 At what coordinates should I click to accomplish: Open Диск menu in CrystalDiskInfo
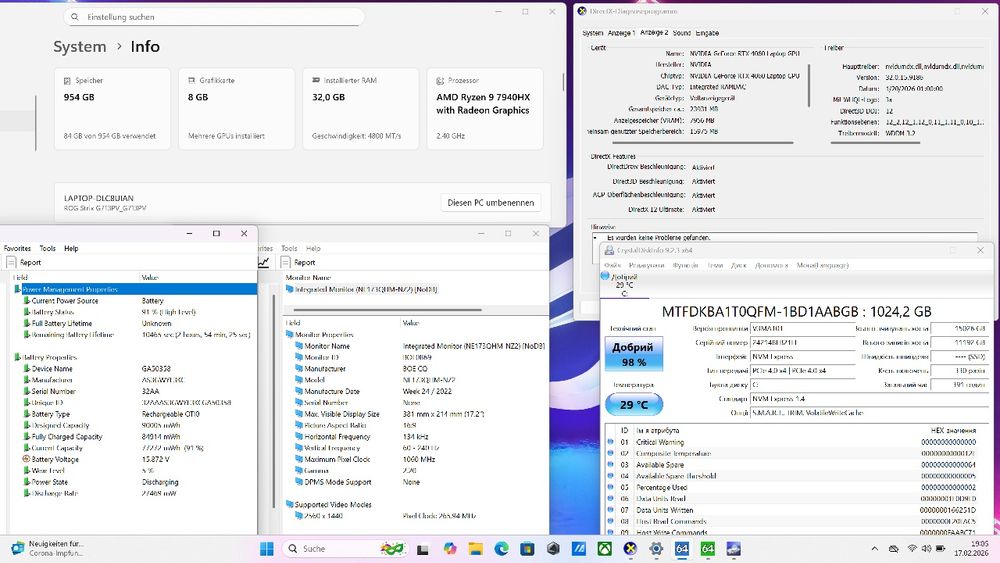[739, 265]
